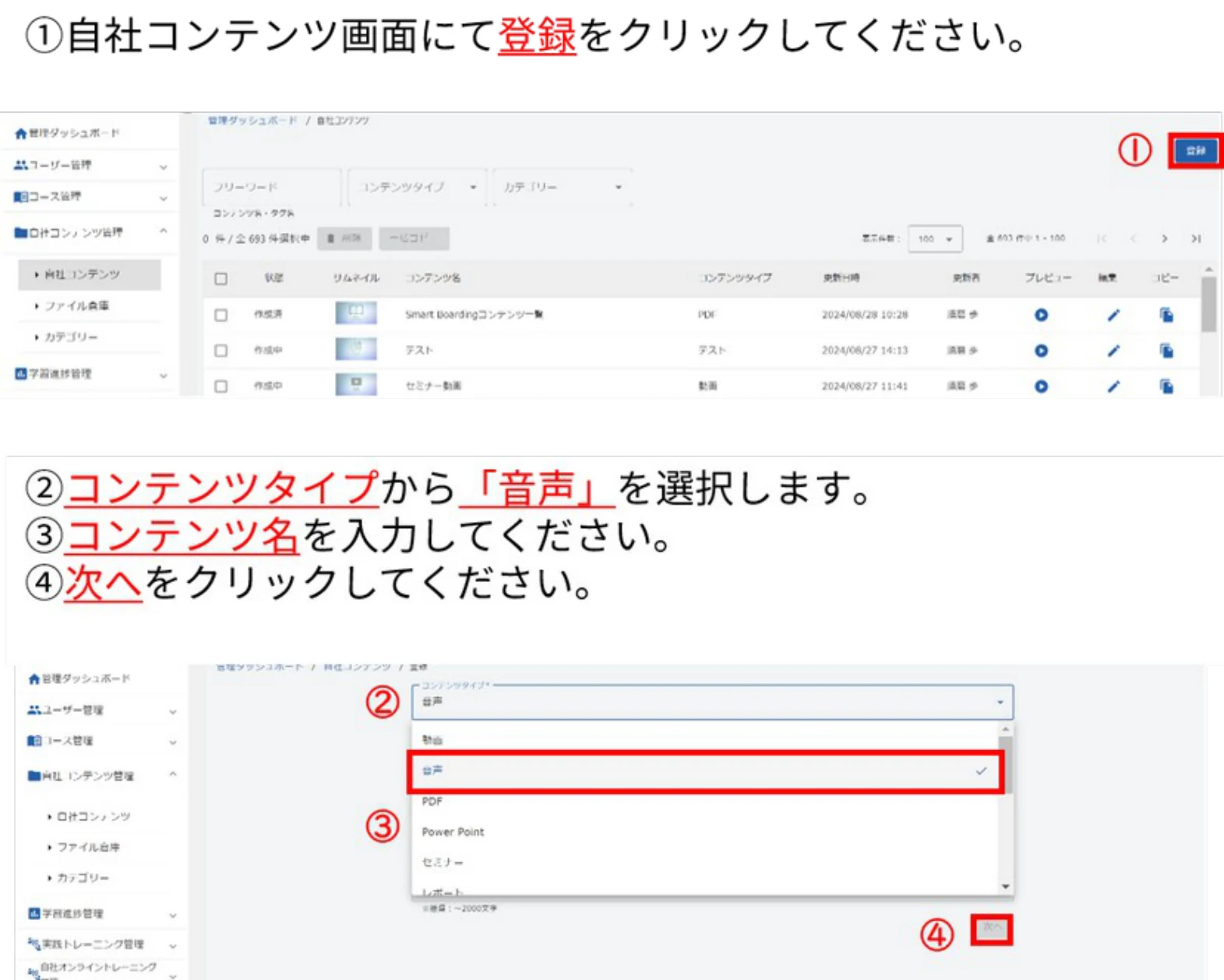Open ファイル倉庫 in content list sidebar
This screenshot has height=980, width=1224.
click(76, 306)
